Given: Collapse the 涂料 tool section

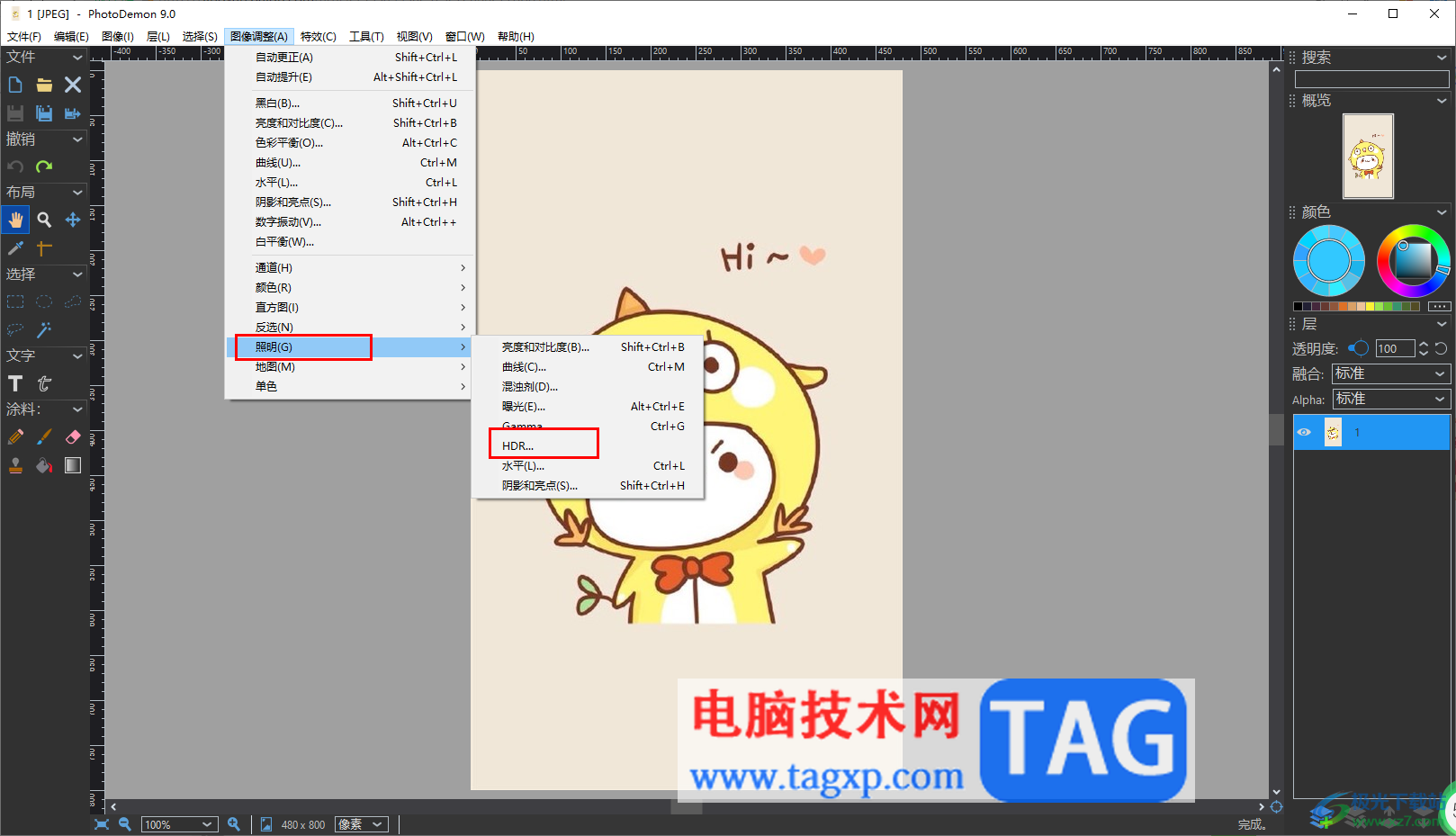Looking at the screenshot, I should [77, 409].
